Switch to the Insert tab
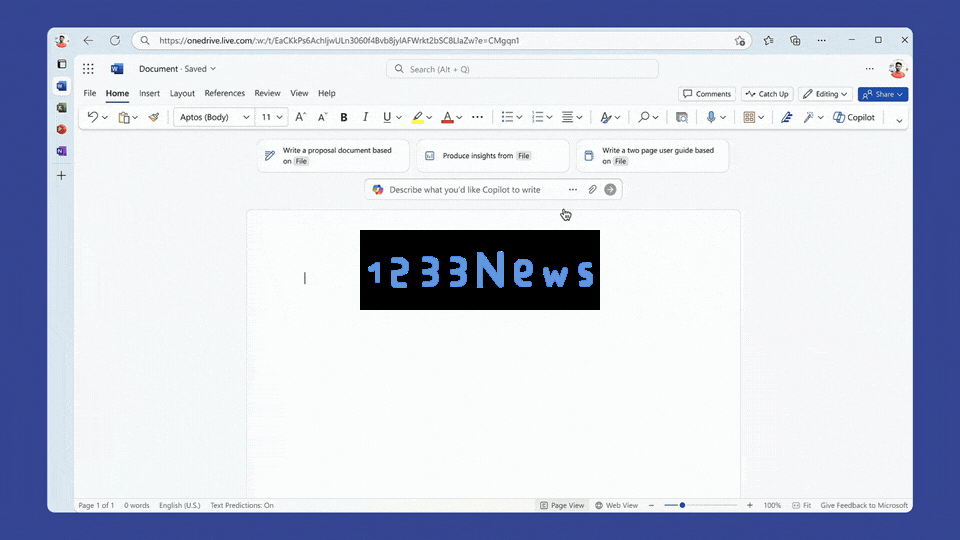The height and width of the screenshot is (540, 960). click(149, 93)
